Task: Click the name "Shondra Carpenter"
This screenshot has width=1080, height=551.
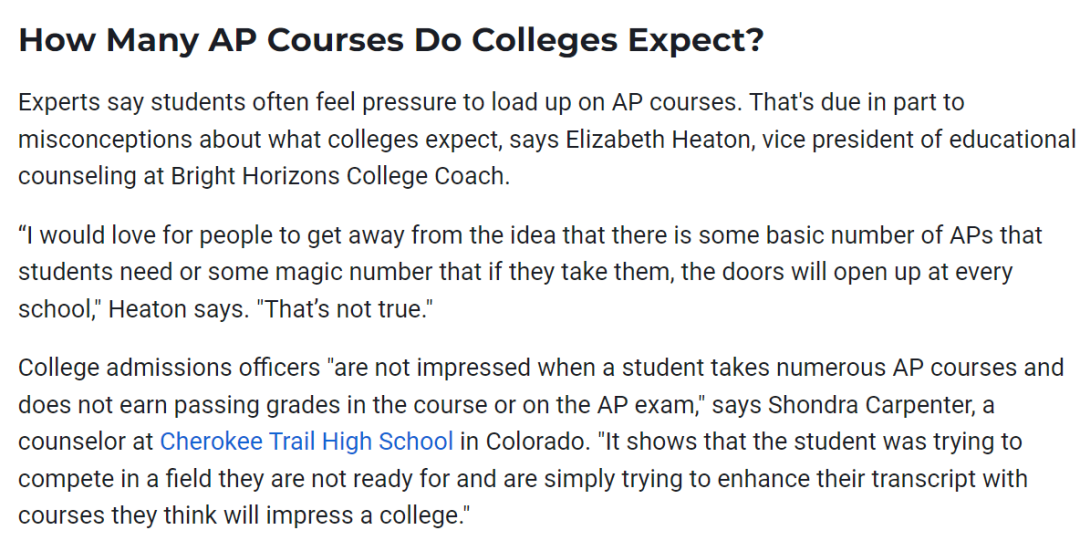Action: (864, 404)
